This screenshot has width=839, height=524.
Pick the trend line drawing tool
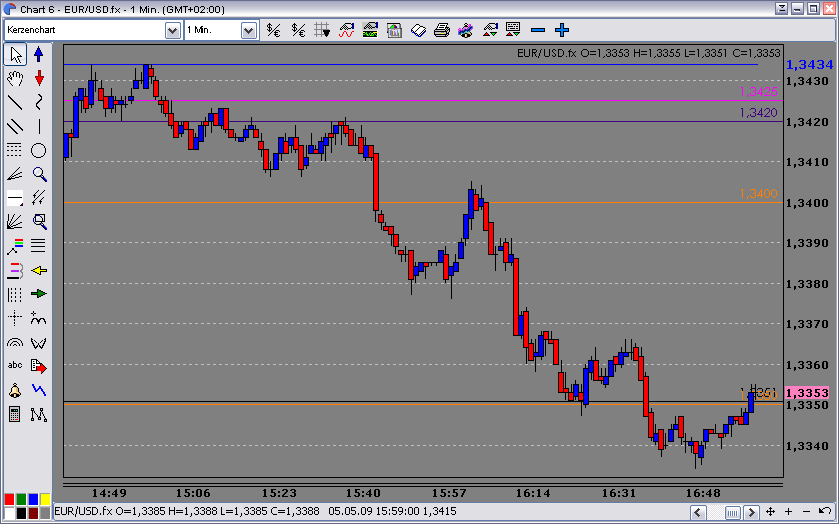[x=16, y=102]
